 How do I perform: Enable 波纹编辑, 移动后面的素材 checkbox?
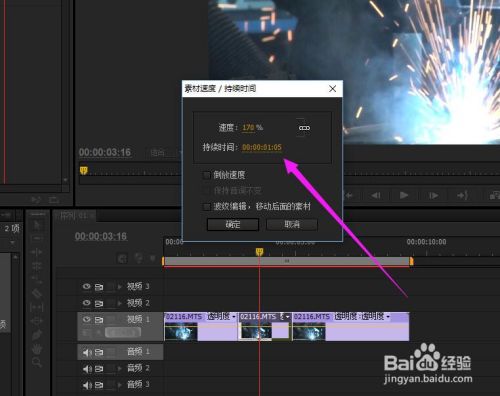(x=206, y=207)
